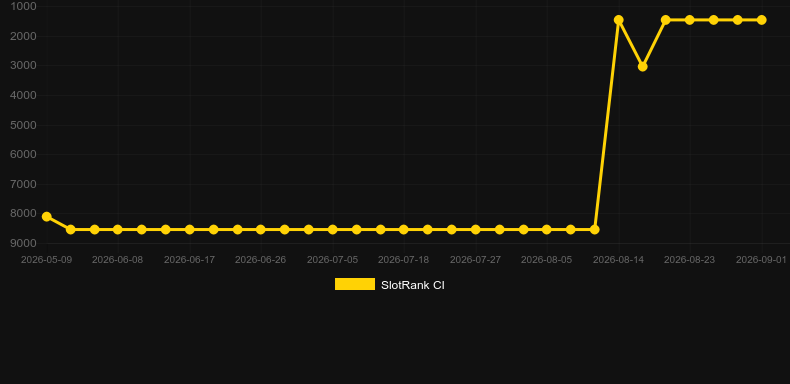This screenshot has height=384, width=790.
Task: Click the x-axis label 2026-06-08
Action: click(117, 260)
